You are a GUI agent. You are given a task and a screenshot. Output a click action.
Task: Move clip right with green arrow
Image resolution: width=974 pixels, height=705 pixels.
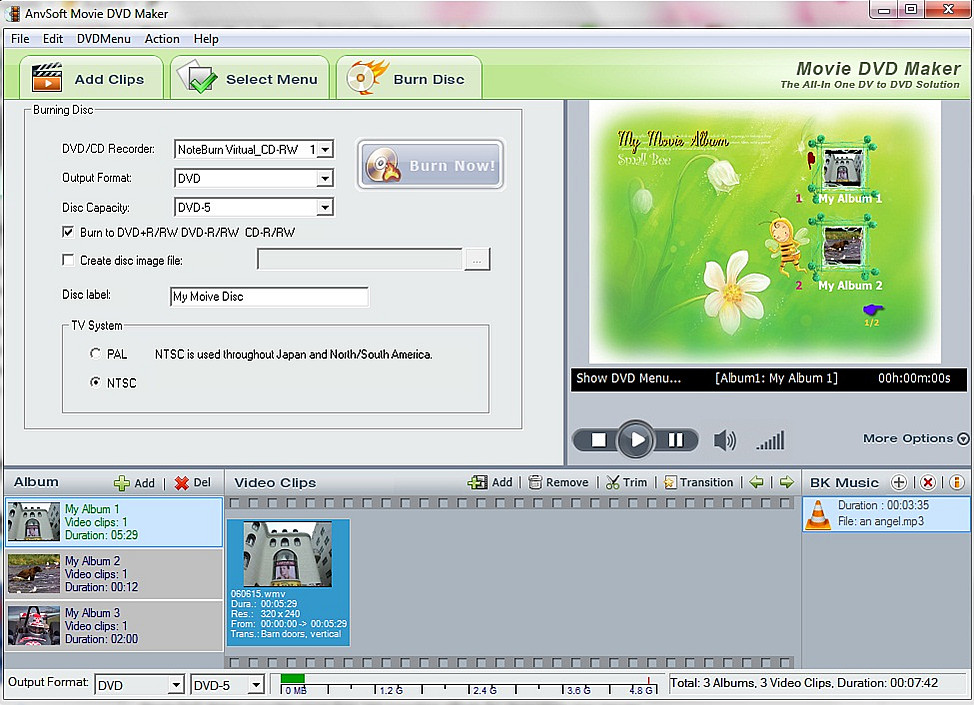coord(786,482)
